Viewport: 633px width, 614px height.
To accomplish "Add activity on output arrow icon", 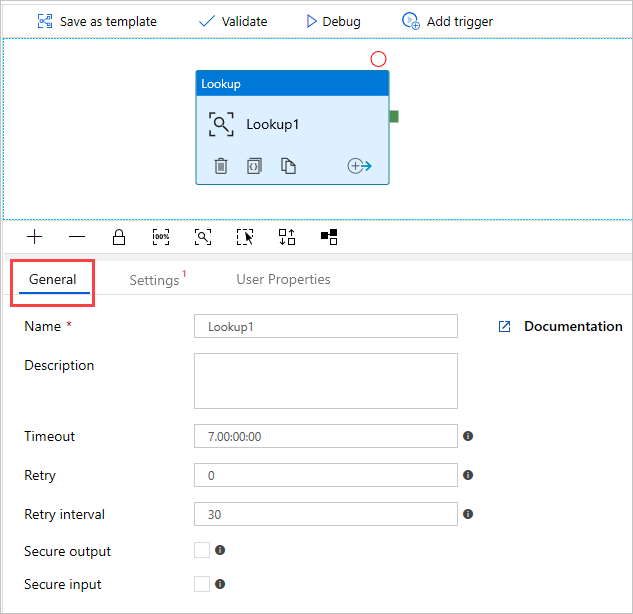I will (359, 166).
